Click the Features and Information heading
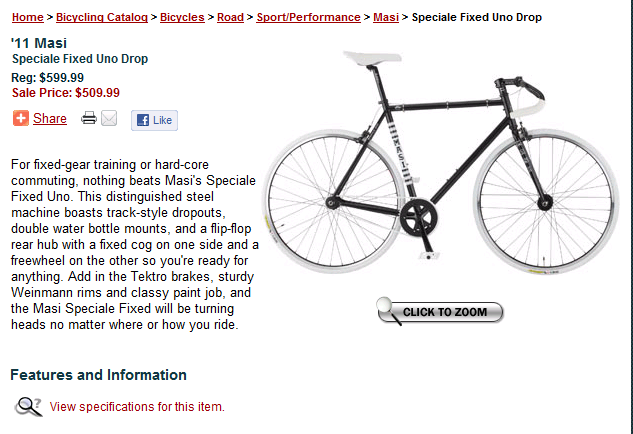This screenshot has height=434, width=633. [x=98, y=375]
